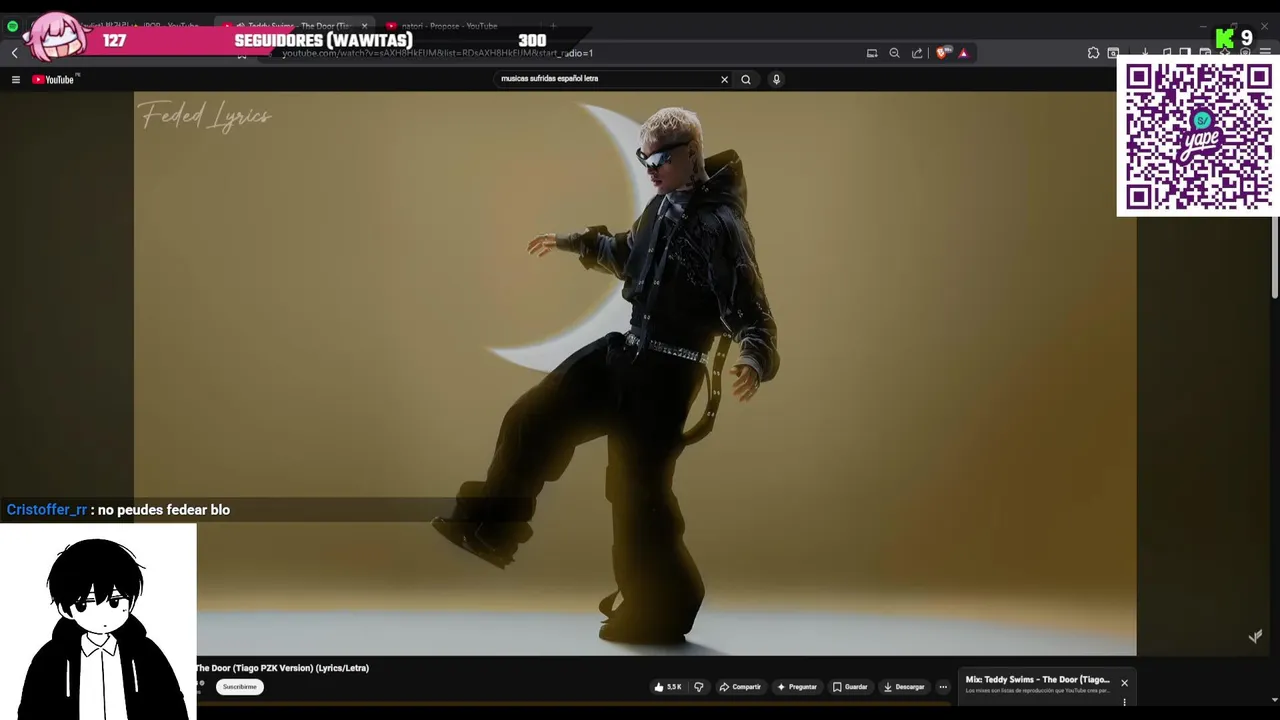This screenshot has width=1280, height=720.
Task: Click the video title 'The Door (Tiago PZK Version)'
Action: (x=282, y=668)
